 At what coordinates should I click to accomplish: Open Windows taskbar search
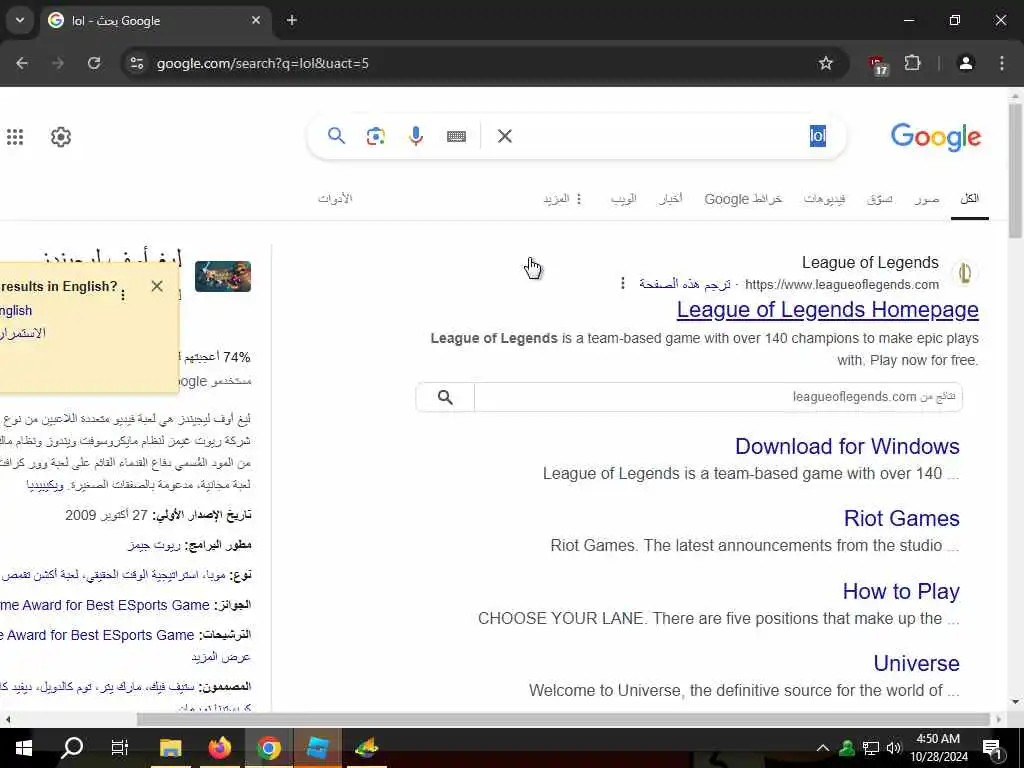(x=72, y=747)
